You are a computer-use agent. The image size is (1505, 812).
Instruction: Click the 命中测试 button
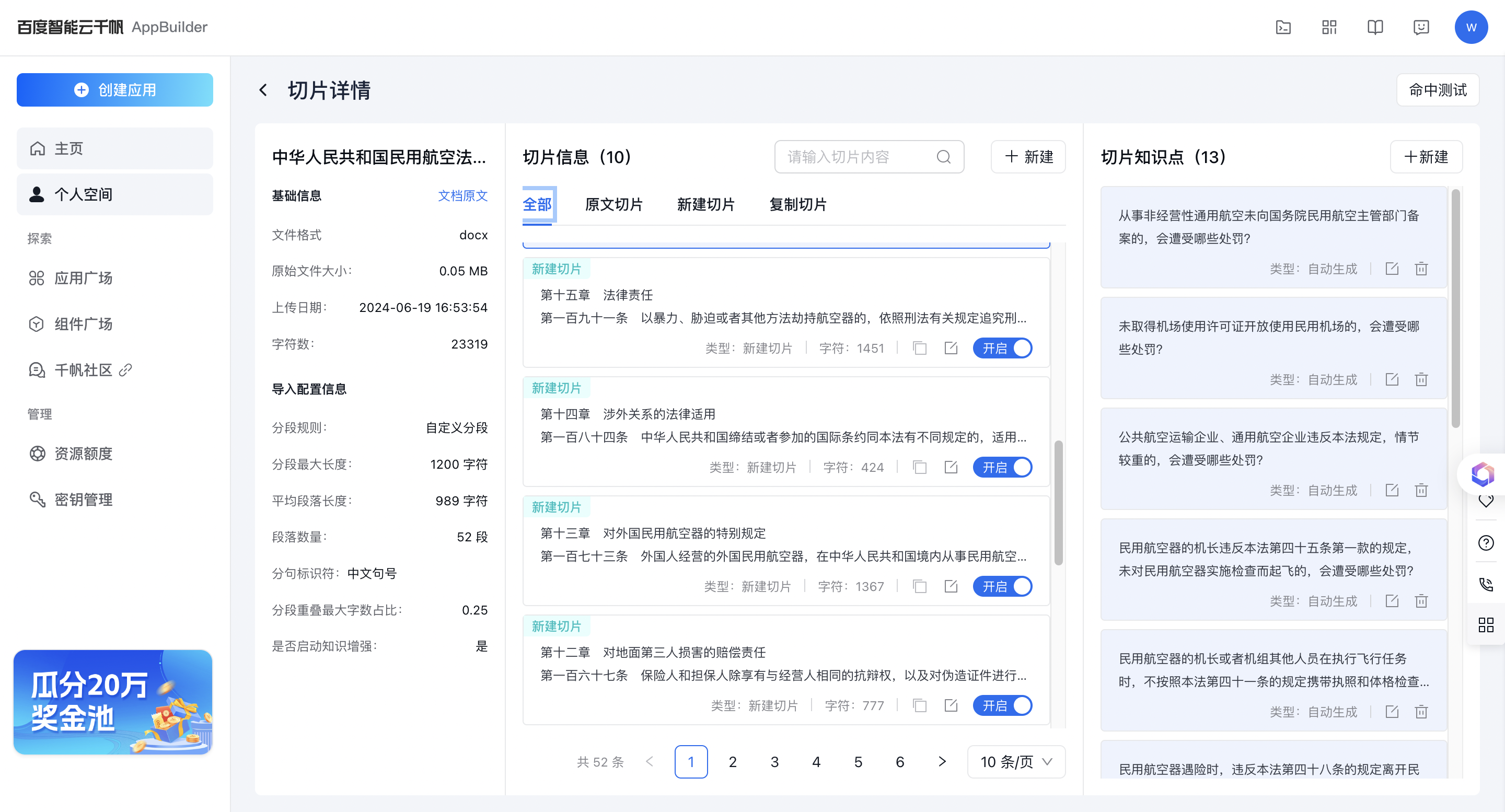[1438, 90]
